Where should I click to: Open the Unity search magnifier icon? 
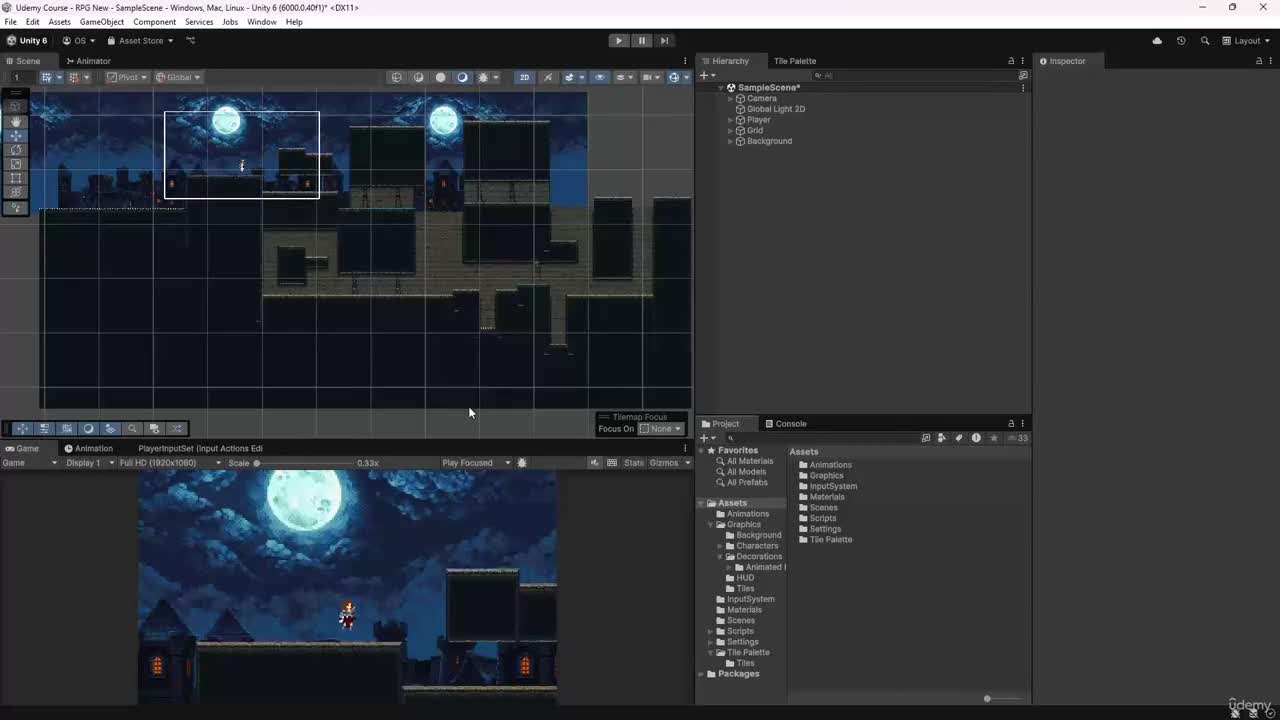pos(1204,41)
